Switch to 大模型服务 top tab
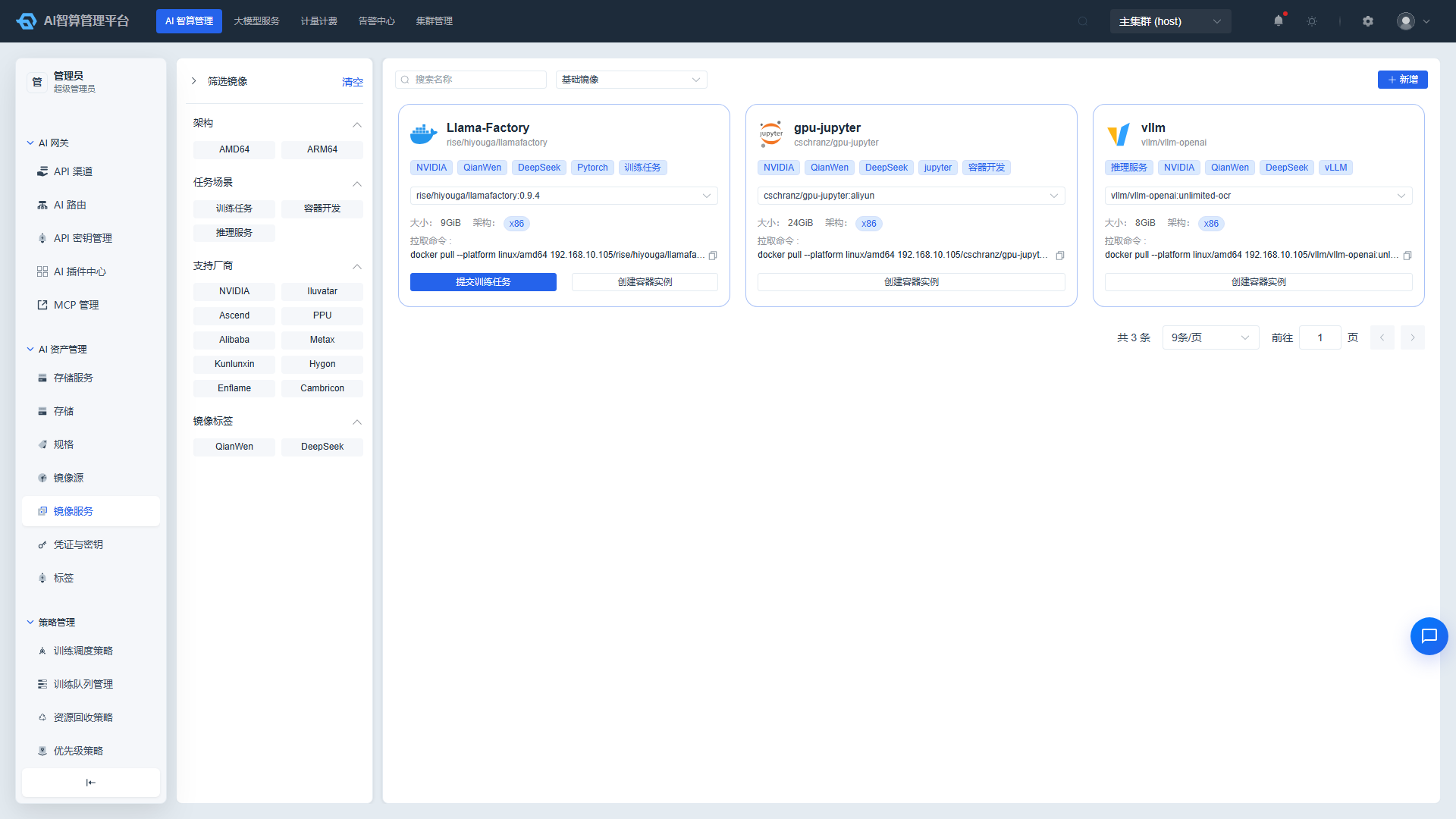The image size is (1456, 819). click(257, 21)
